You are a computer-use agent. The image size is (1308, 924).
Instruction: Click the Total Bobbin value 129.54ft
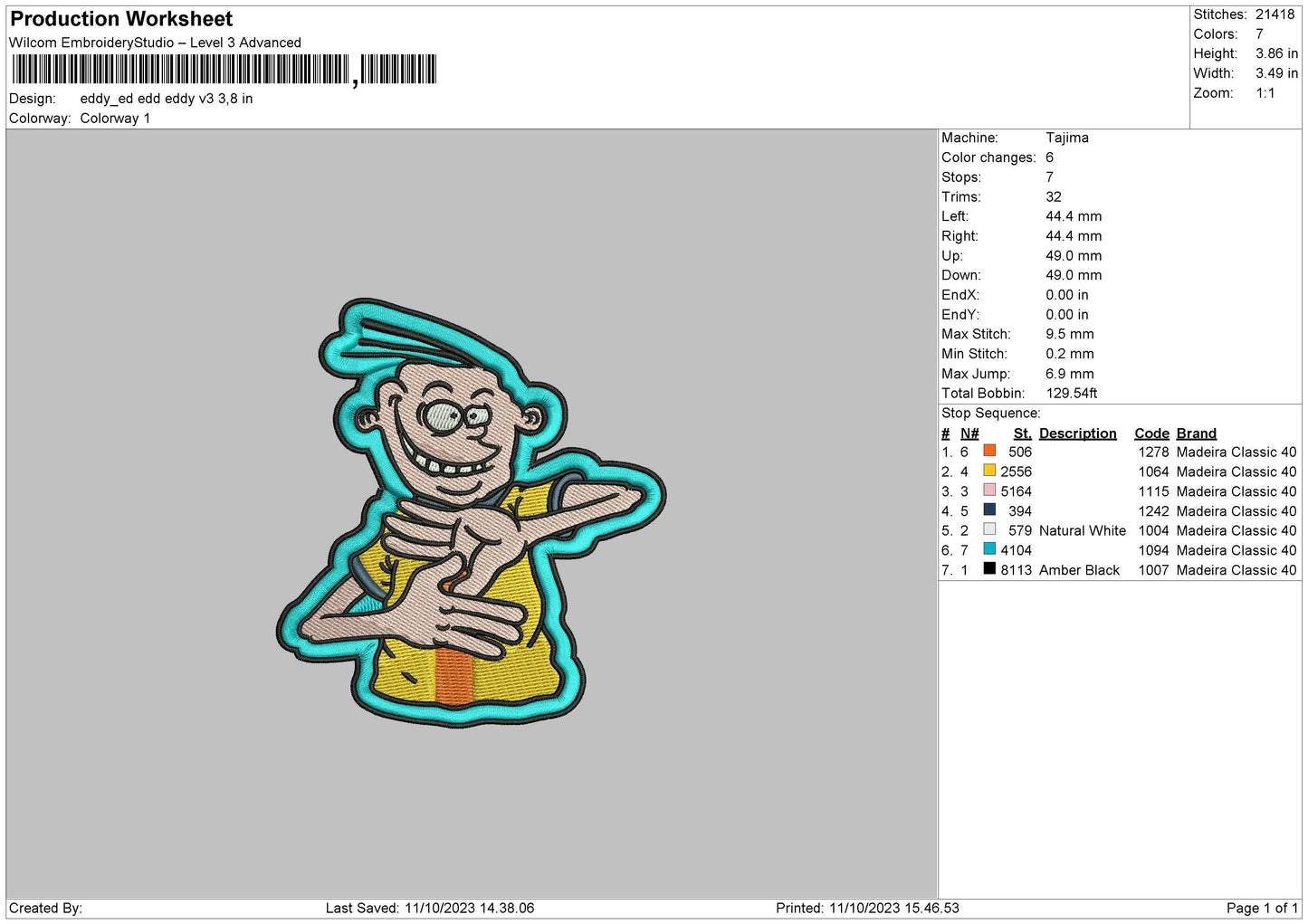[1072, 394]
